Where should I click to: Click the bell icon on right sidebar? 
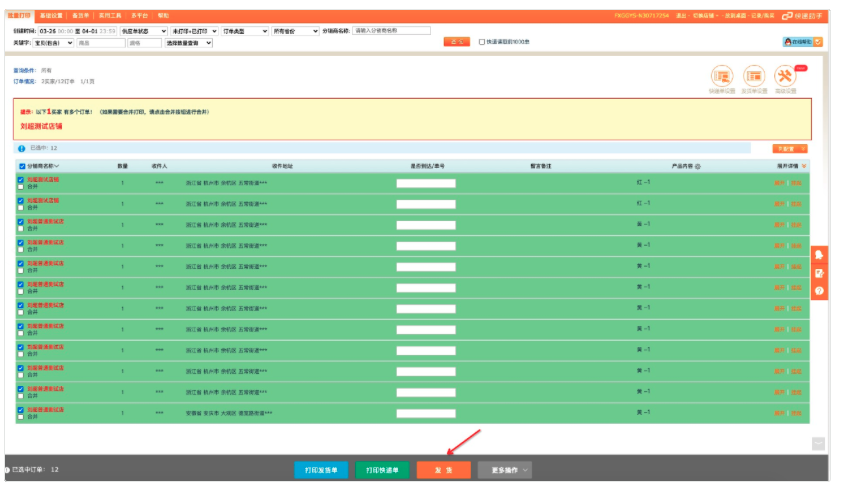[x=819, y=255]
